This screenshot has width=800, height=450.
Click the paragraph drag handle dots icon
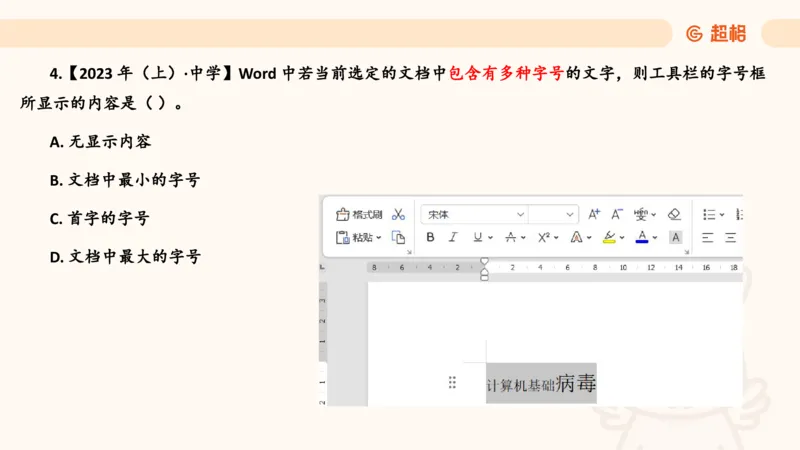tap(452, 383)
